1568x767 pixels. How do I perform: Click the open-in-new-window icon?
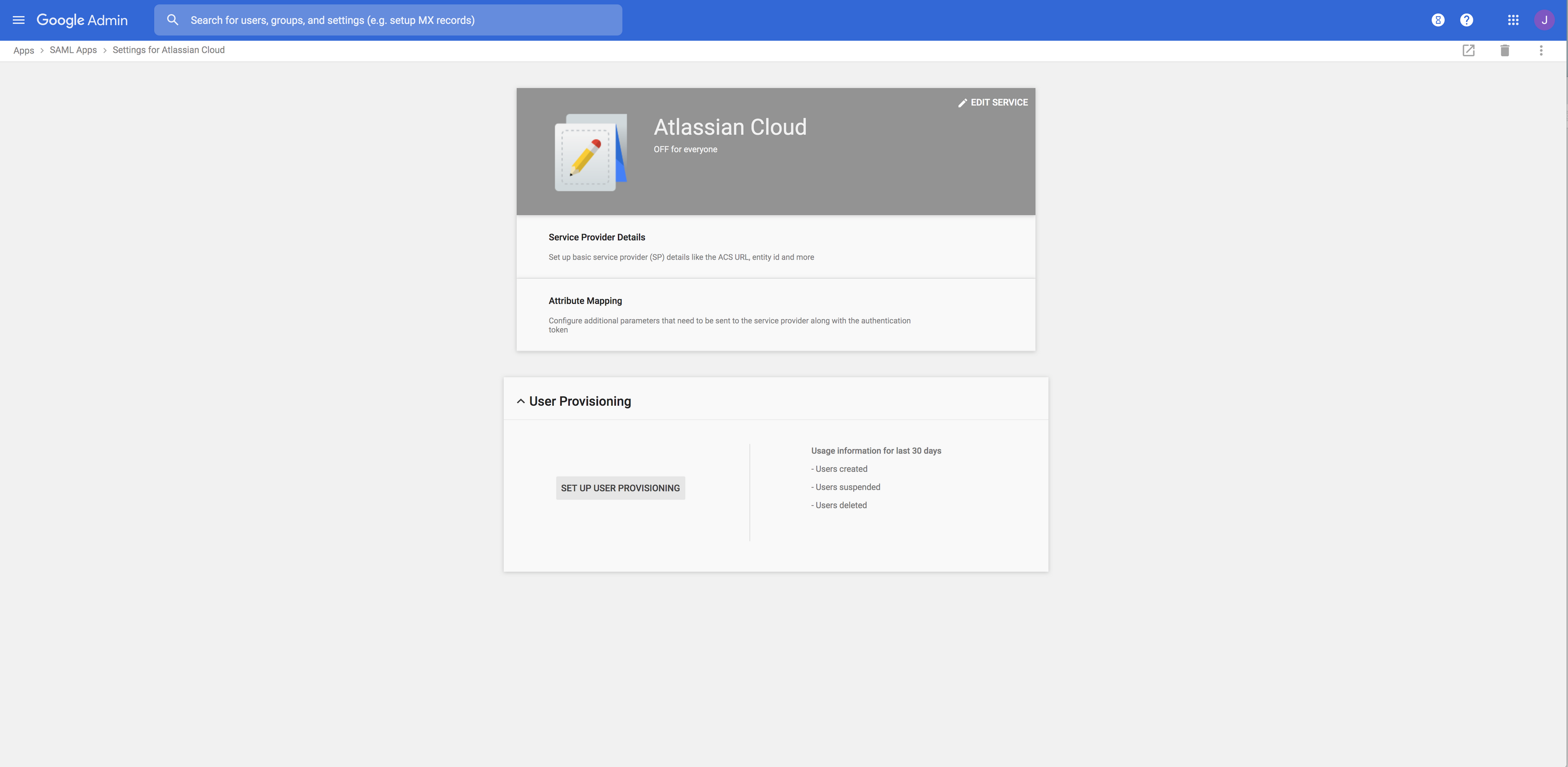[1468, 51]
